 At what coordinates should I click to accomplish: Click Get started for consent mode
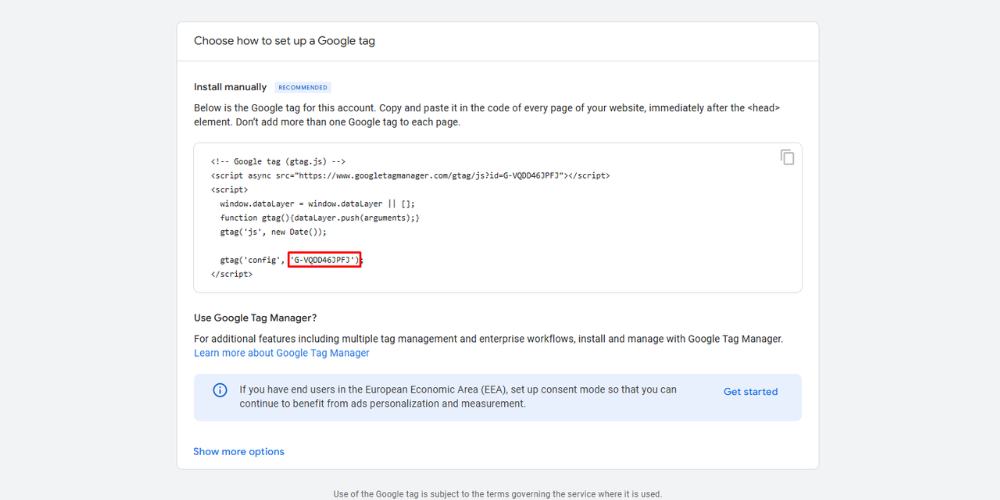(751, 392)
